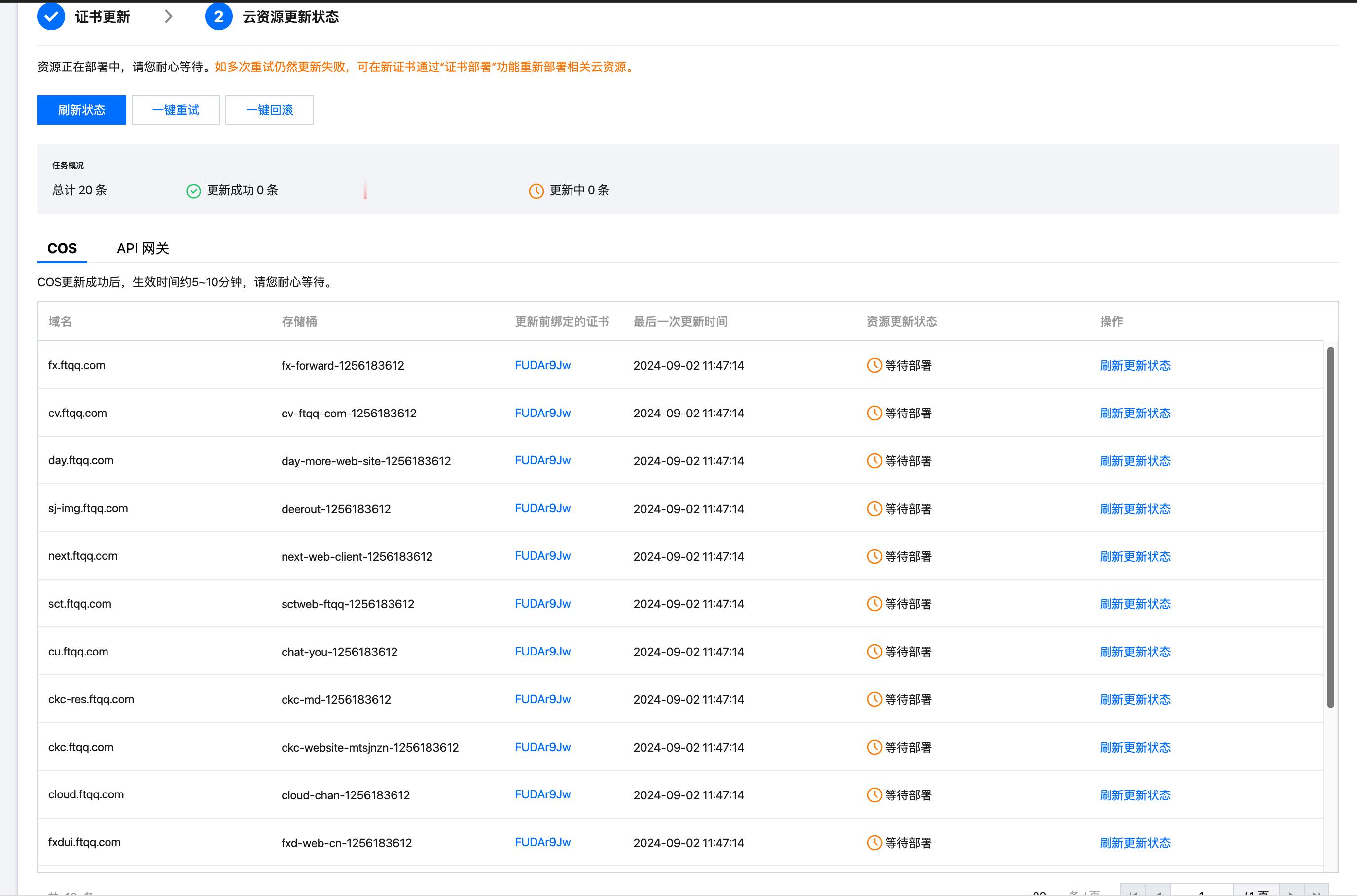
Task: Click the 存储桶 column header
Action: 299,322
